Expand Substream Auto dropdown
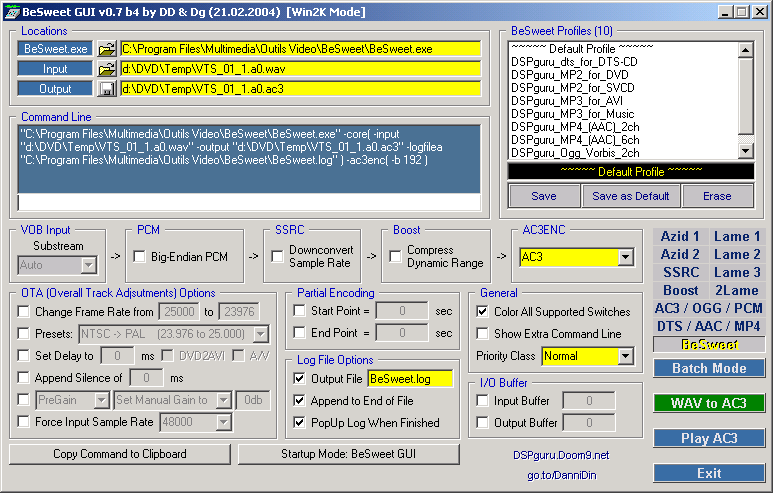Screen dimensions: 773x493 [88, 265]
